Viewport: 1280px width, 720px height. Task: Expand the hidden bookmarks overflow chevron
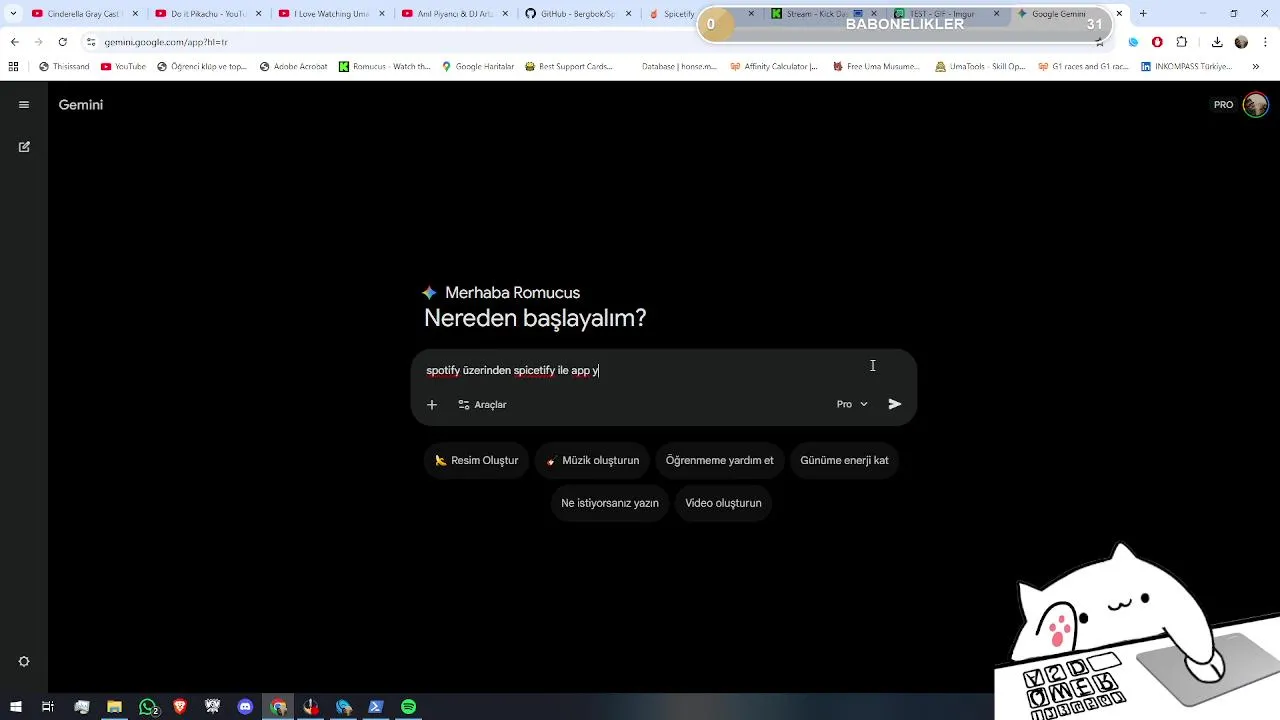point(1256,67)
